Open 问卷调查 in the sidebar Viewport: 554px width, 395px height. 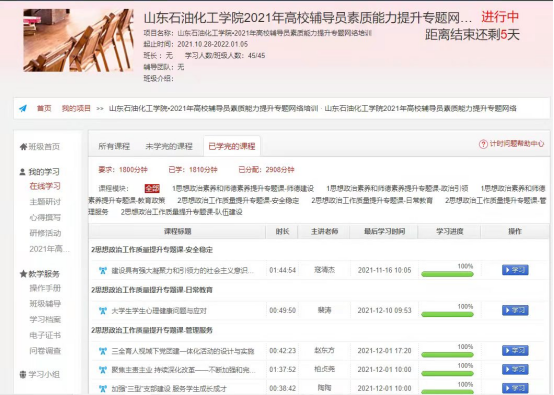45,350
